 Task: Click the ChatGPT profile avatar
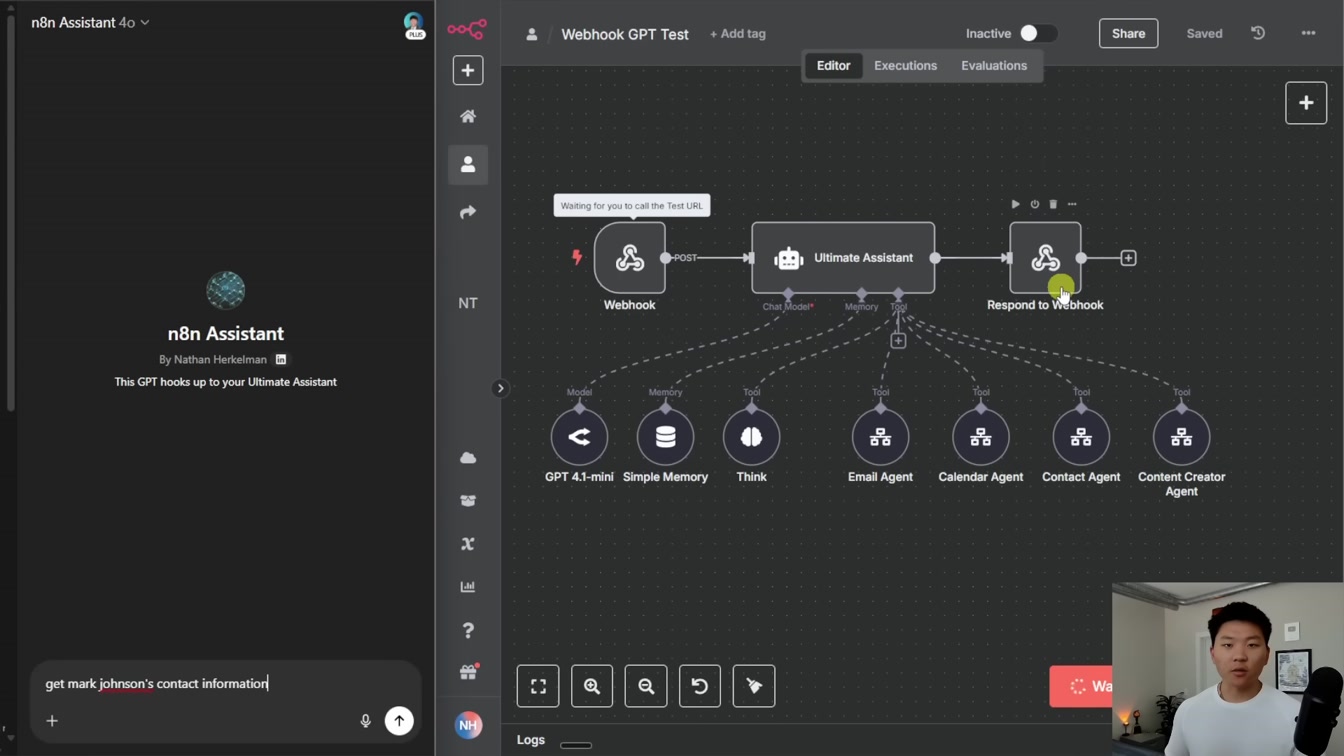[x=413, y=24]
